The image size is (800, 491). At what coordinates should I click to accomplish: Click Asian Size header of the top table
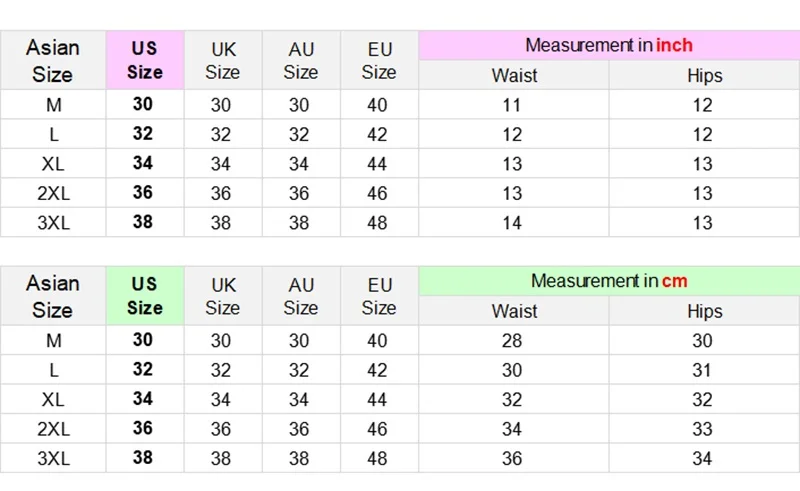coord(52,60)
